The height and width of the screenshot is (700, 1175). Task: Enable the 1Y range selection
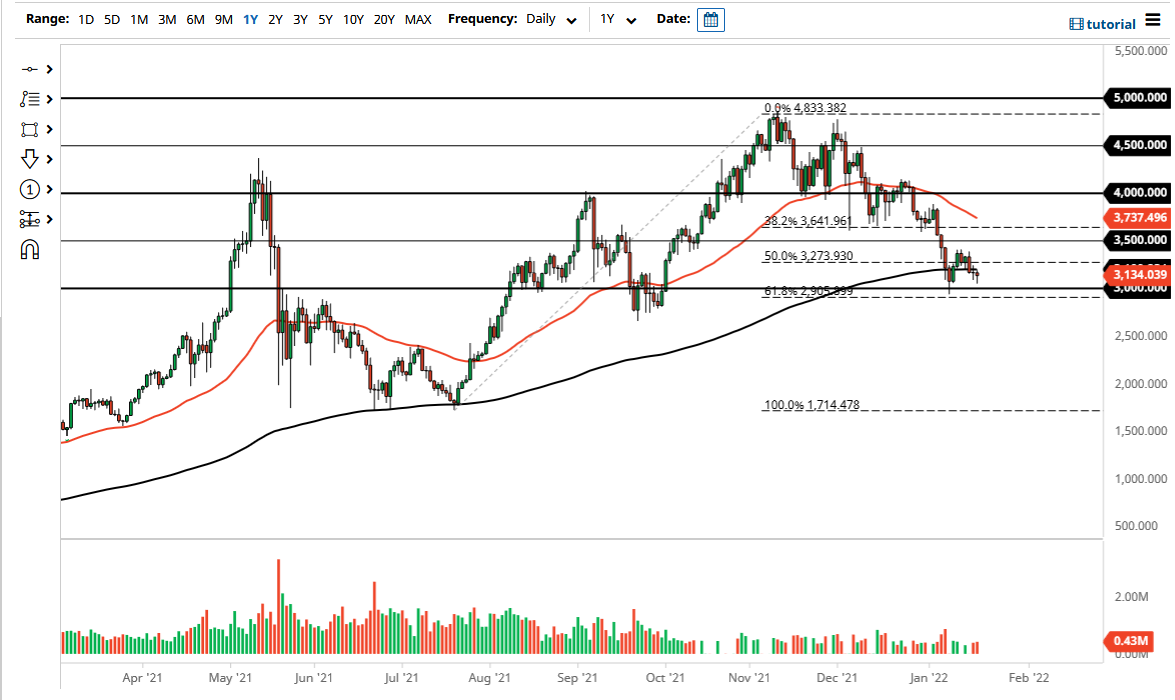click(x=250, y=19)
